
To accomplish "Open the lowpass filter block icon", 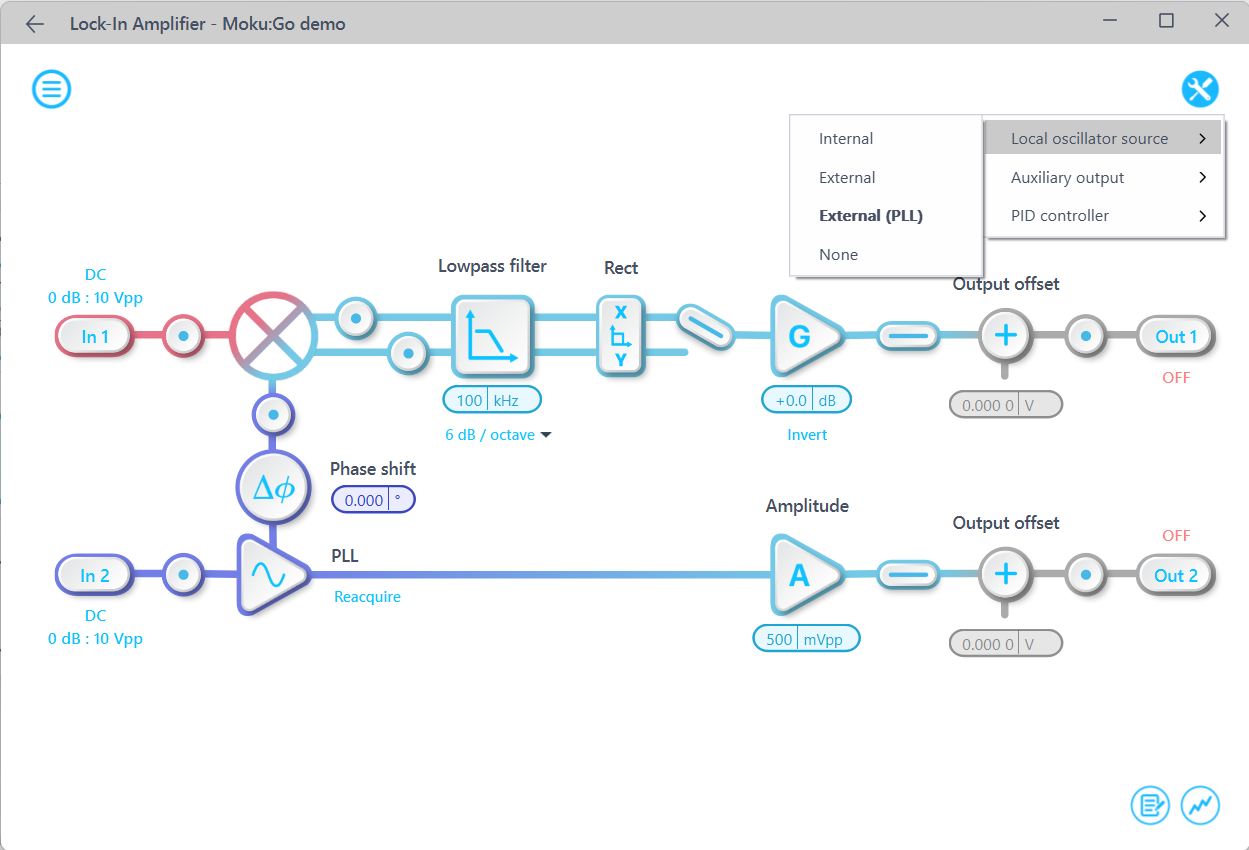I will (492, 336).
